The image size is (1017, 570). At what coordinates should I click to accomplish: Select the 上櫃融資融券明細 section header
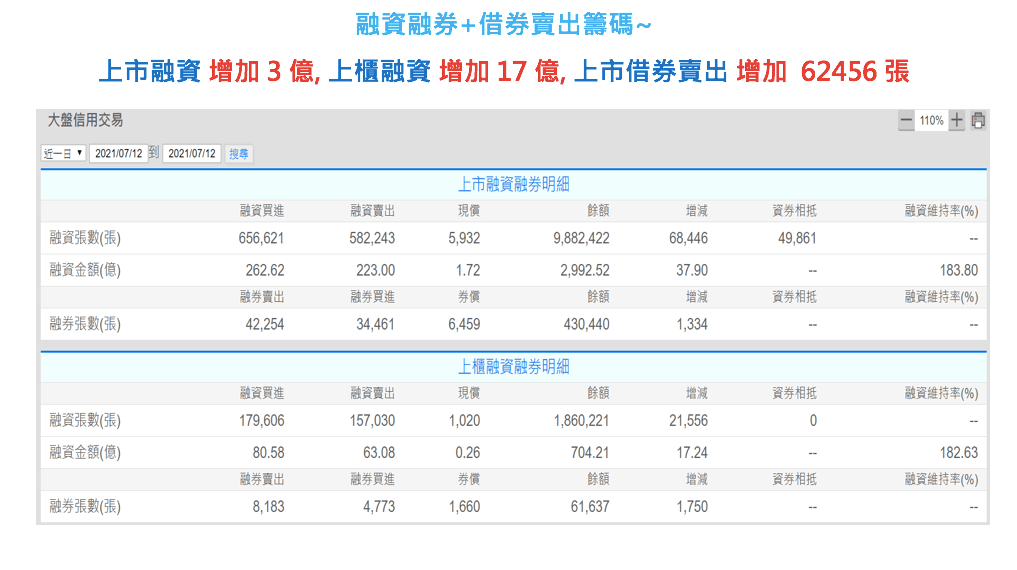[x=513, y=367]
